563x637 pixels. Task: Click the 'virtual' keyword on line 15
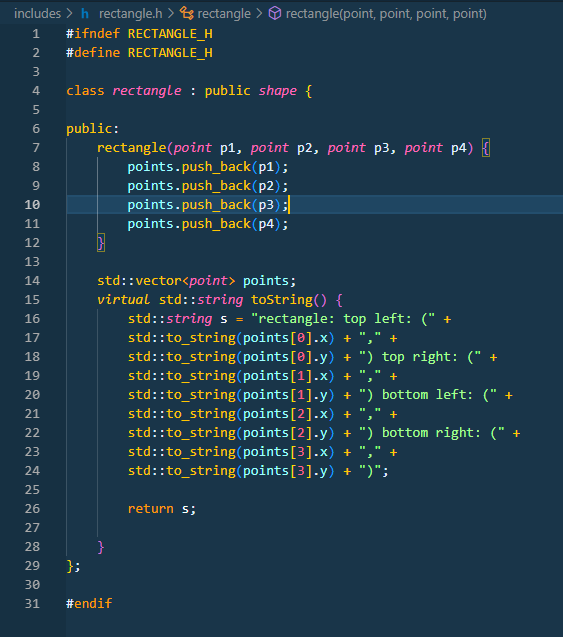click(123, 300)
